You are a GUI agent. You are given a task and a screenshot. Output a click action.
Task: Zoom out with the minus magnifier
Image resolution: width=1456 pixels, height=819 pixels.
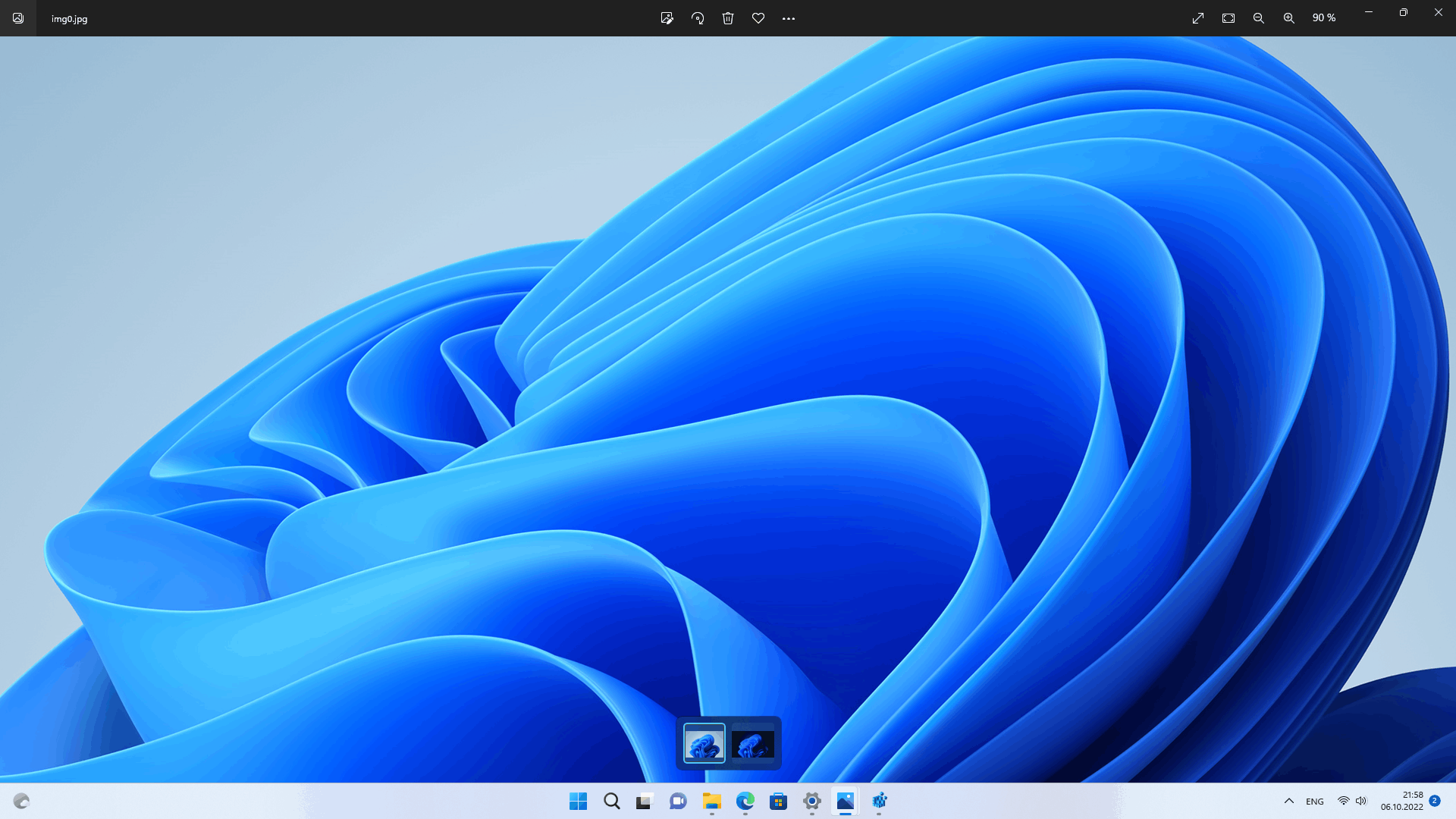tap(1259, 18)
